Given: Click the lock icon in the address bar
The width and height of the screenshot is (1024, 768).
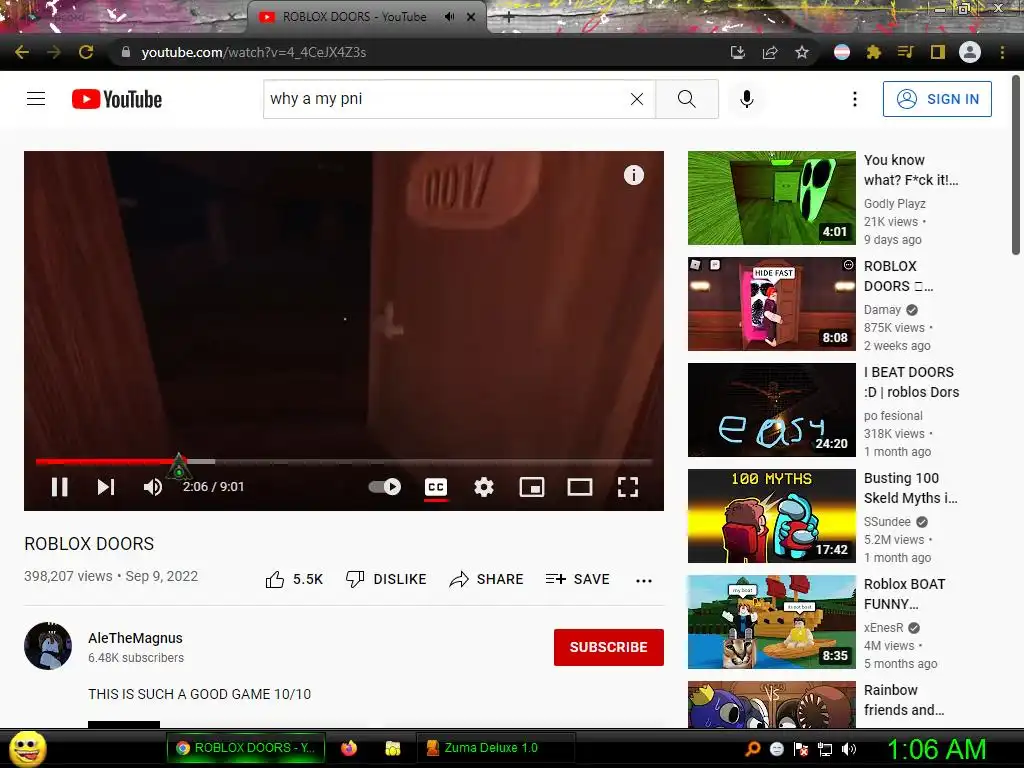Looking at the screenshot, I should tap(126, 52).
